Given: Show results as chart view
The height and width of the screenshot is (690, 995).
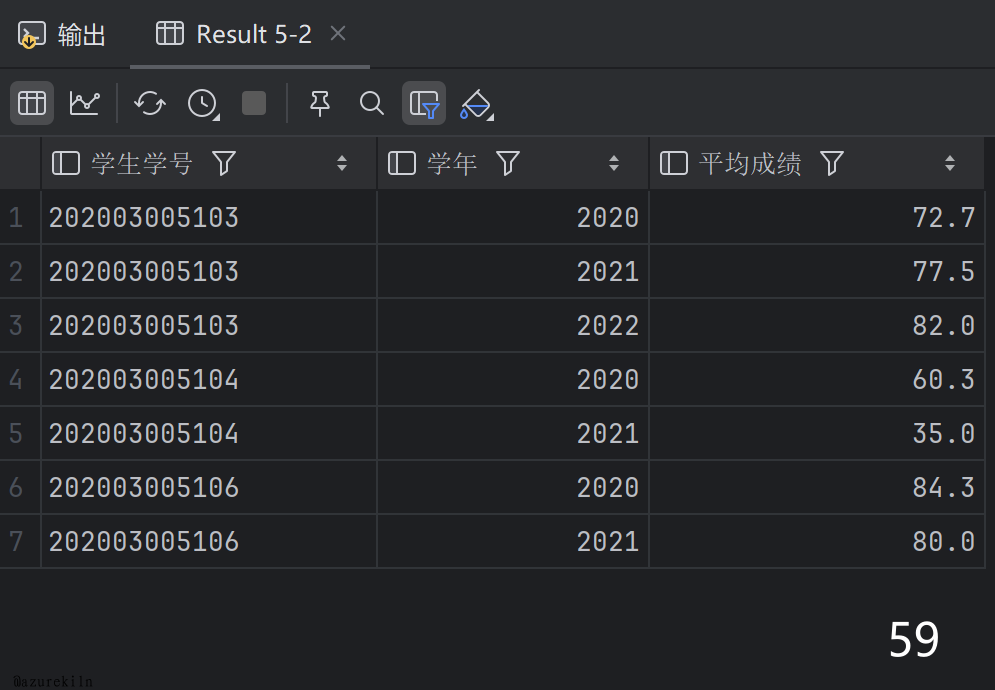Looking at the screenshot, I should point(84,103).
